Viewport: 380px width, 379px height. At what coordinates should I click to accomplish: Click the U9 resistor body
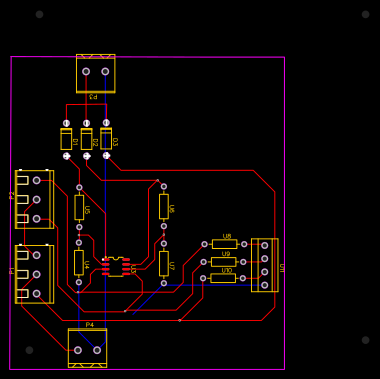[224, 262]
